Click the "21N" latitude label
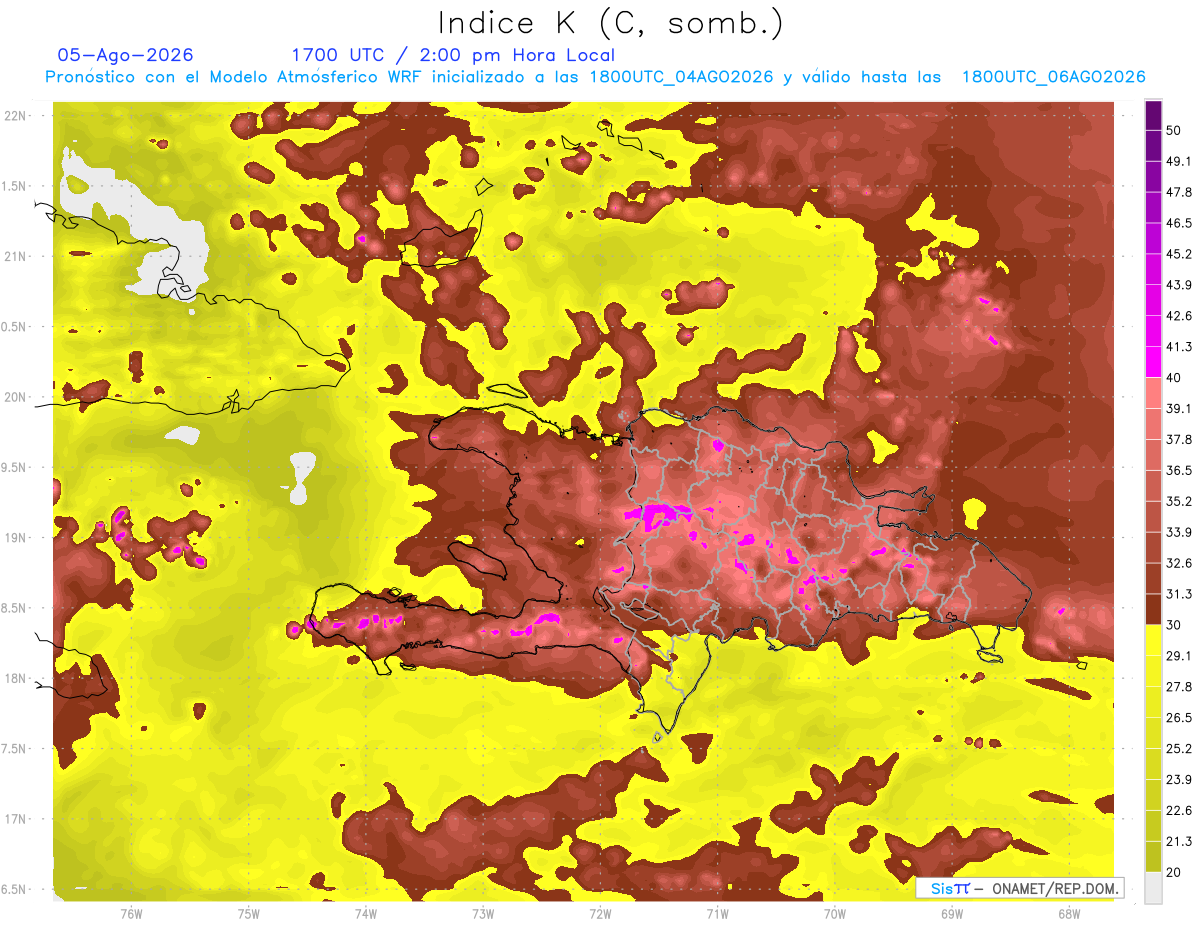The image size is (1200, 927). point(16,256)
